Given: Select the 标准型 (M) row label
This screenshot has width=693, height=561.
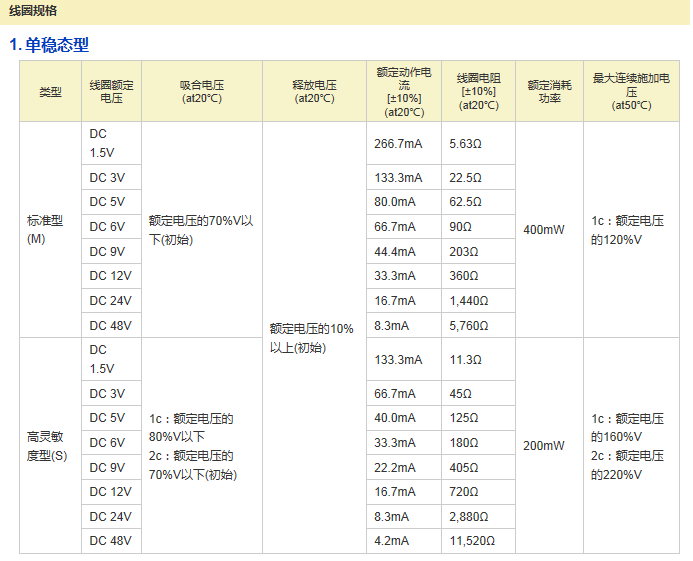Looking at the screenshot, I should [50, 230].
